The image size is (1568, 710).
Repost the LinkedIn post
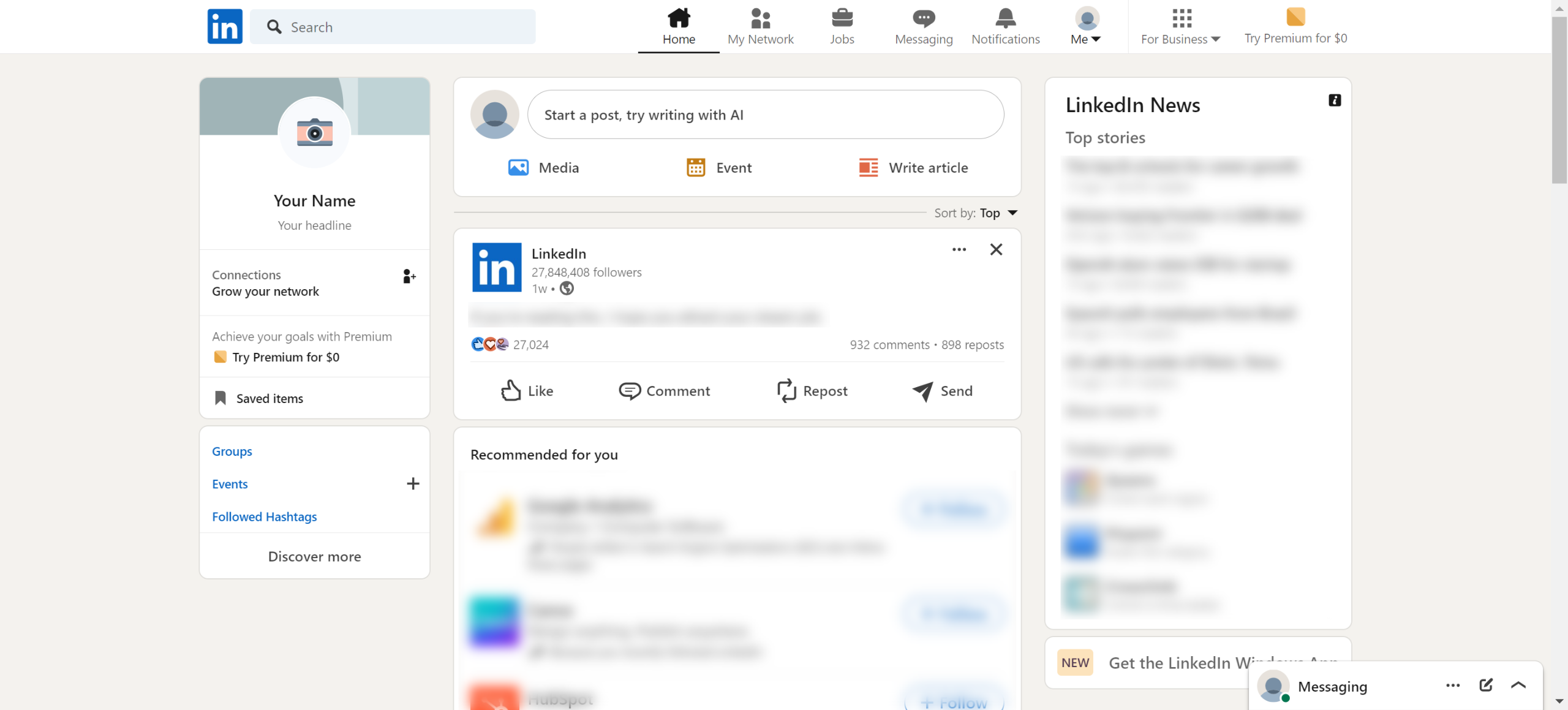tap(812, 391)
